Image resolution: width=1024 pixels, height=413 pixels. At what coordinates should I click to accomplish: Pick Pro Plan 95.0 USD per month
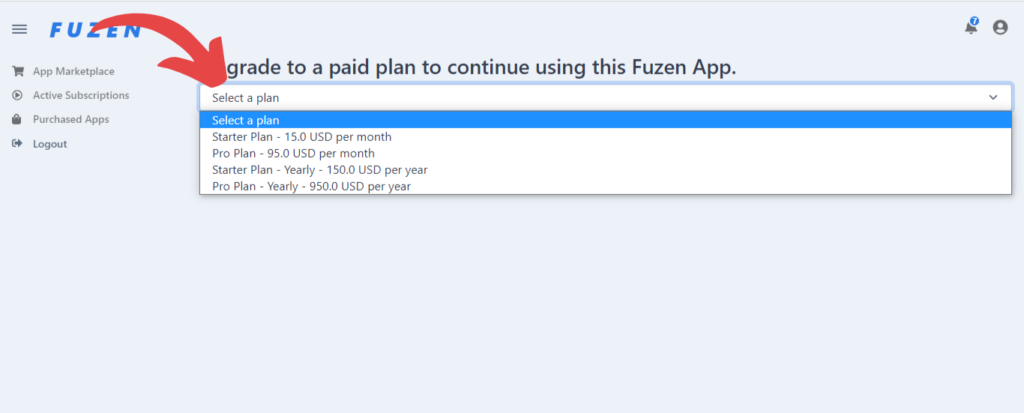606,154
